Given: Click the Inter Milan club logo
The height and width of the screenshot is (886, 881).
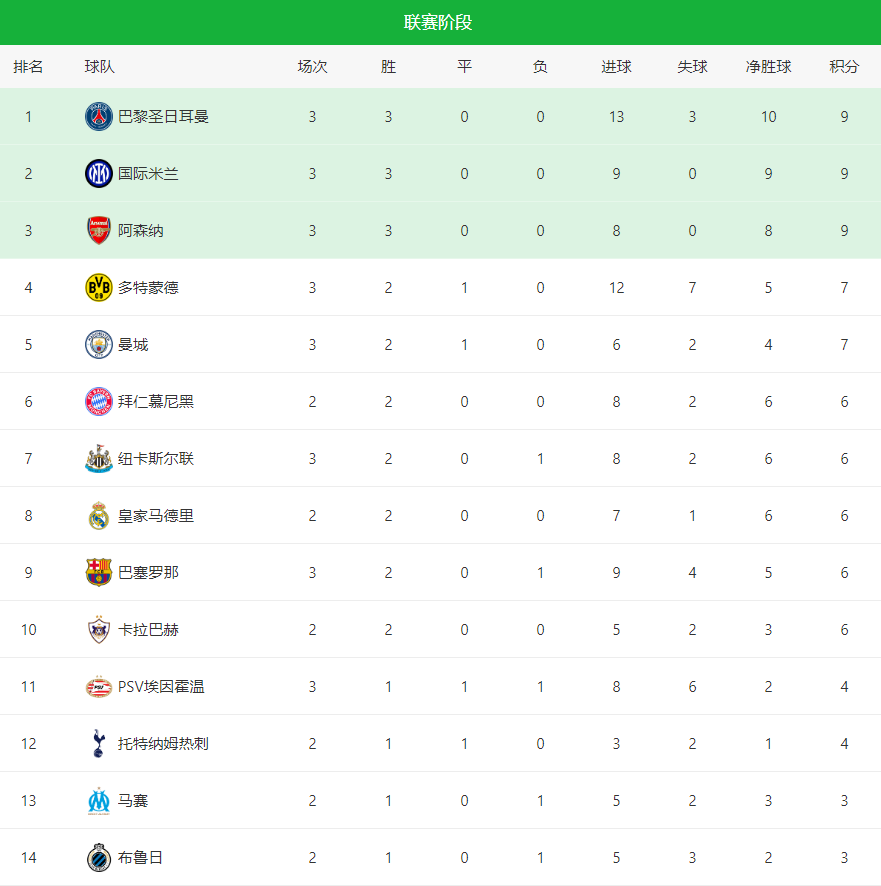Looking at the screenshot, I should 98,173.
